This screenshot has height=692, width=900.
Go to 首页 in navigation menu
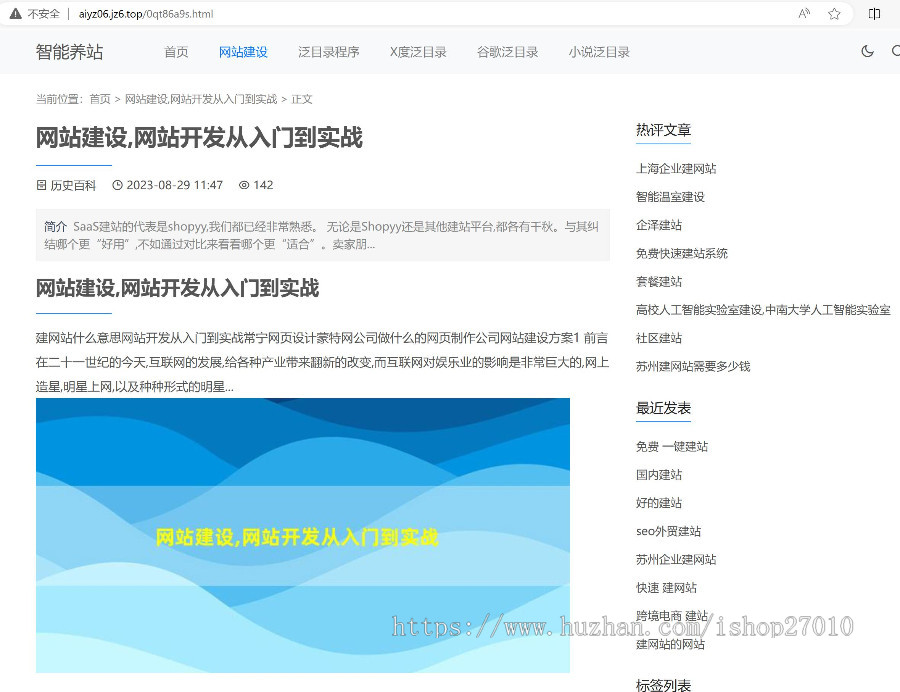(x=176, y=52)
